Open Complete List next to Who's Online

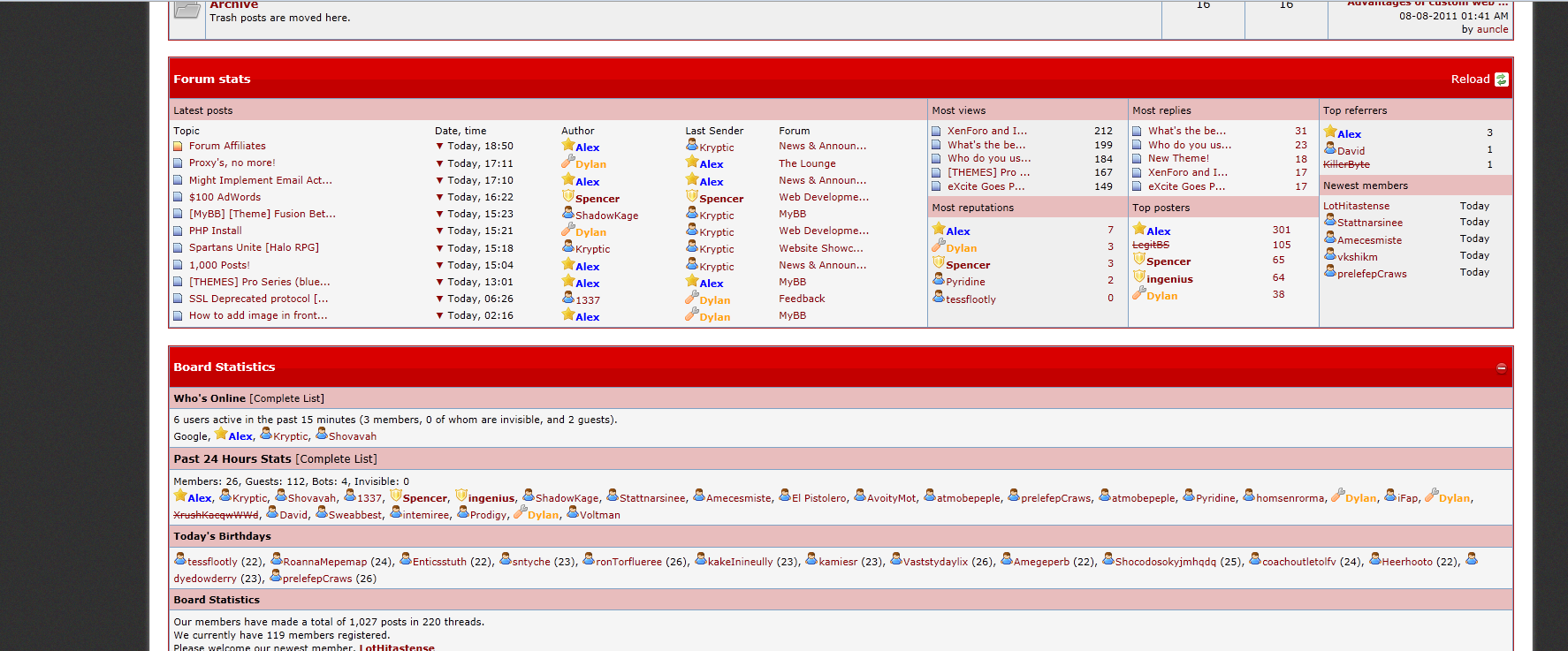coord(286,399)
